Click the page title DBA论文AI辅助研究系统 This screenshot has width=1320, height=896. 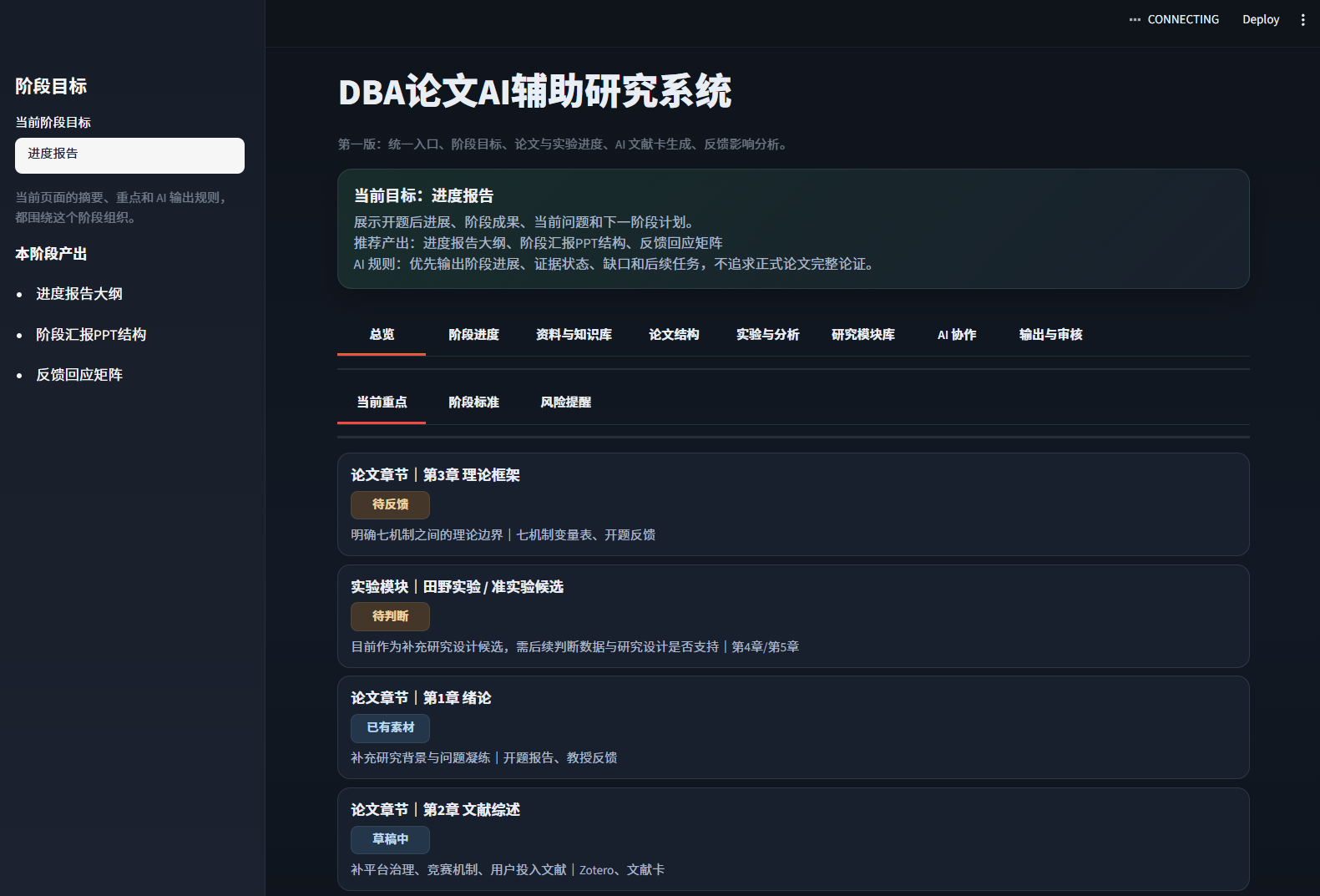[x=535, y=92]
